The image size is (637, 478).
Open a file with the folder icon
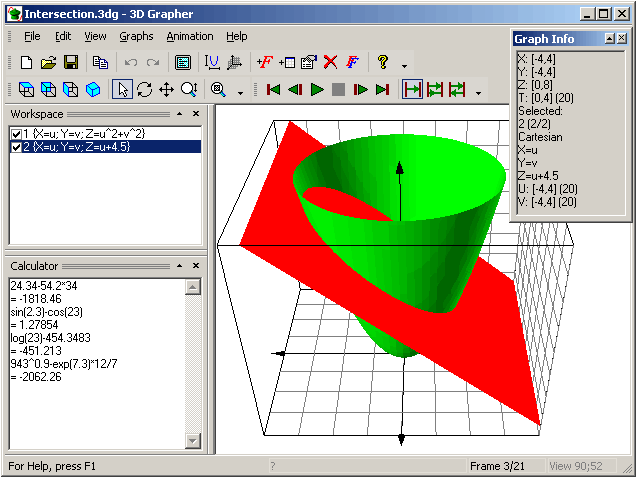[x=48, y=63]
